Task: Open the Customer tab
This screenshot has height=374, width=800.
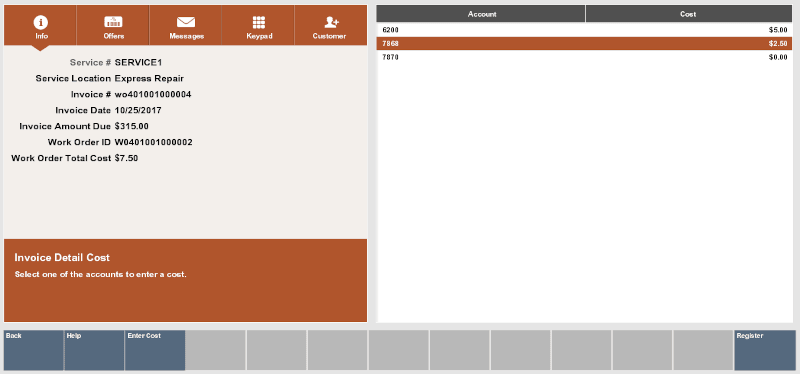Action: click(331, 26)
